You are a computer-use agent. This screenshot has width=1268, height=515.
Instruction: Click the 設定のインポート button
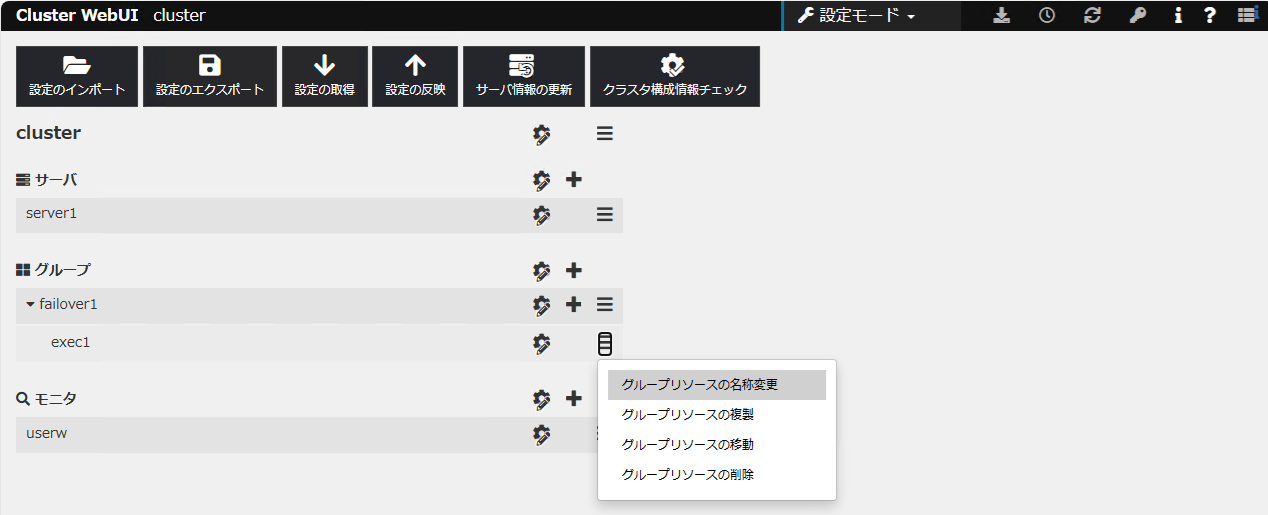pos(77,76)
